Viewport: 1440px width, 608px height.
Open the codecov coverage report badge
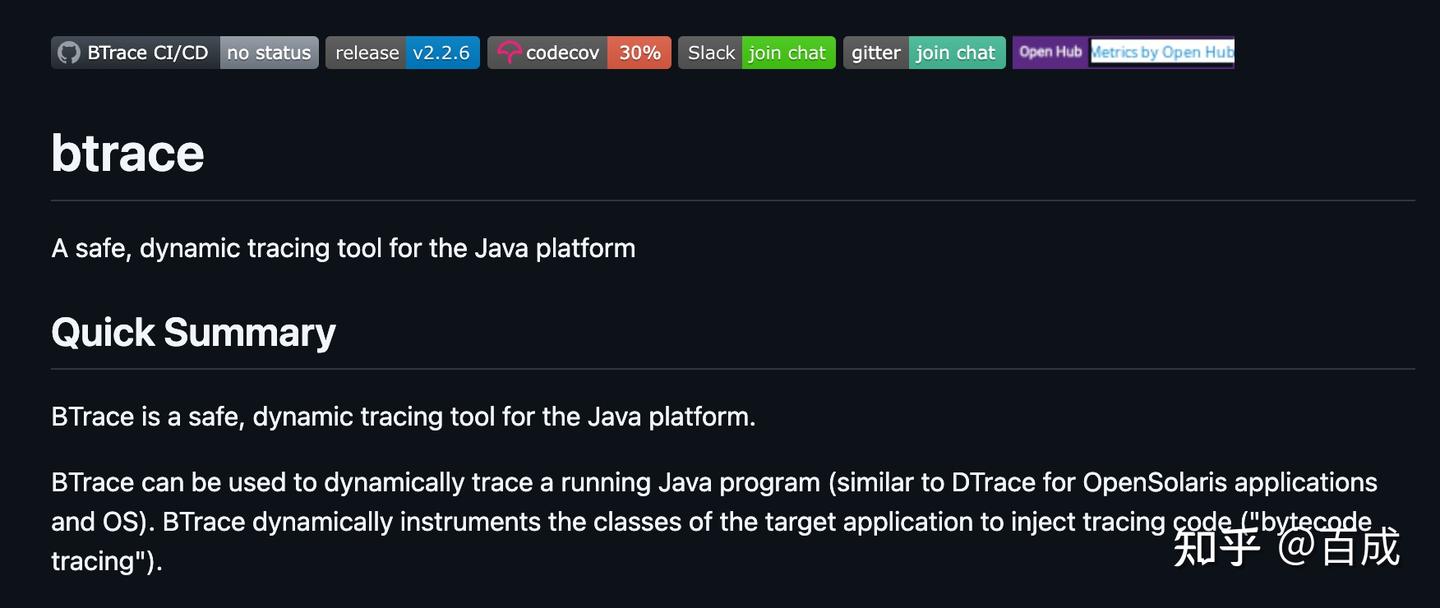579,52
